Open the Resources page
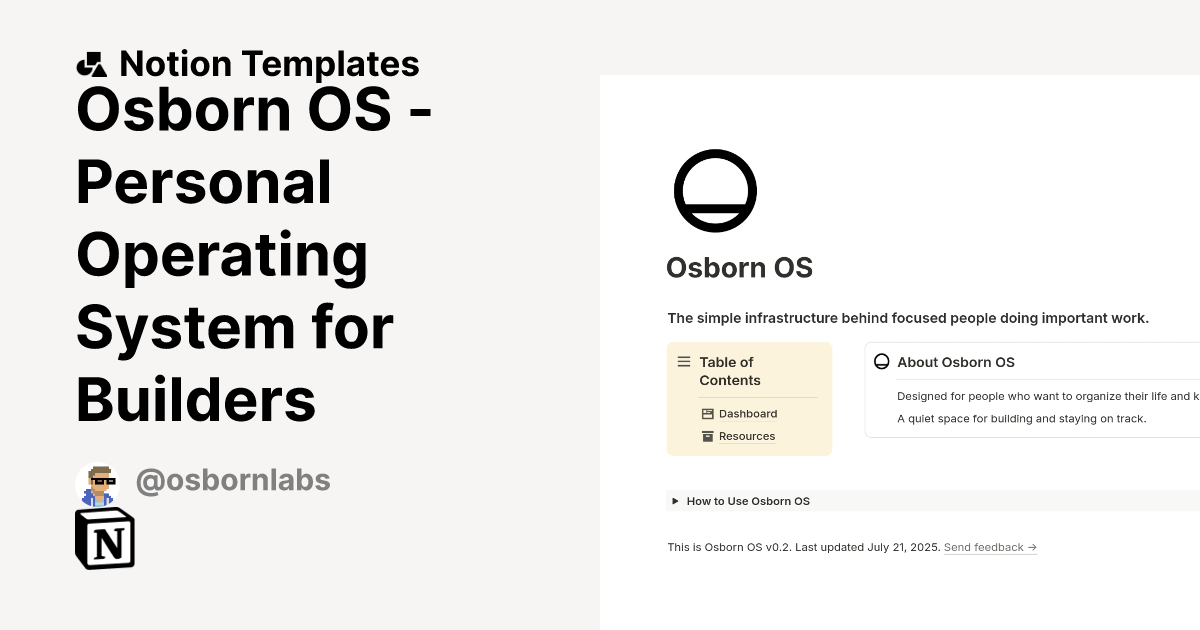 (x=747, y=436)
